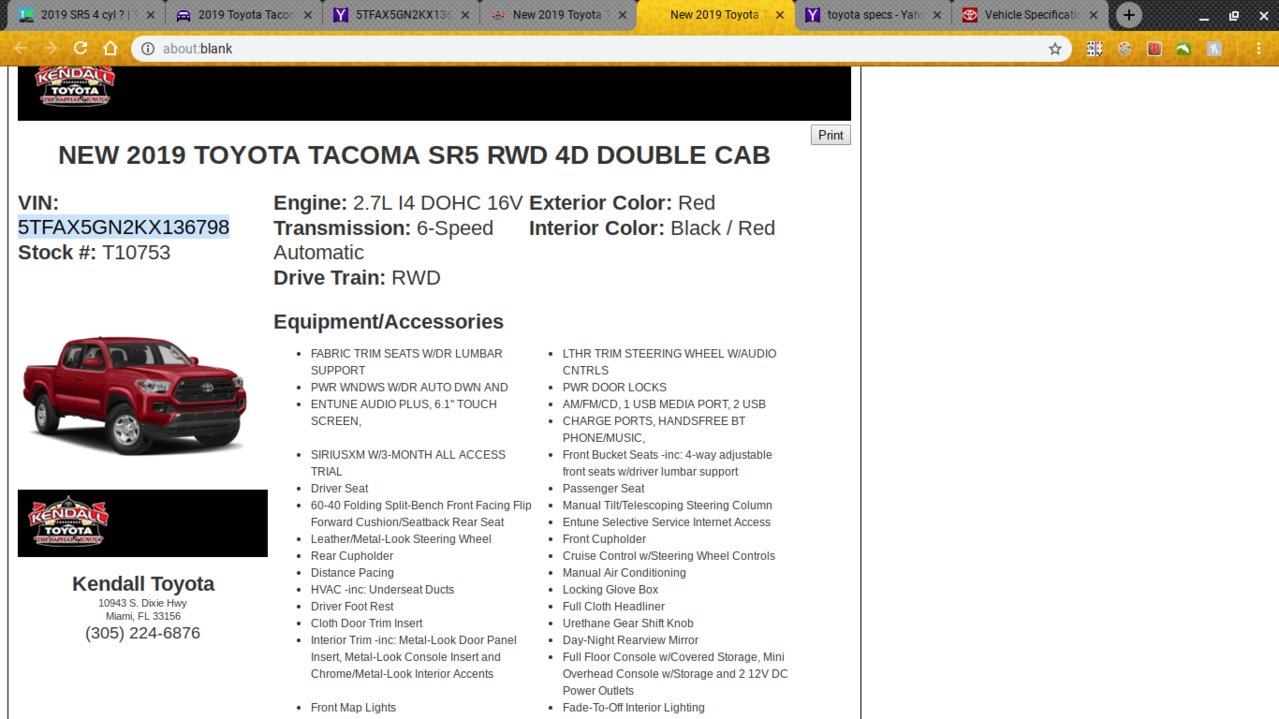
Task: Click the 'Interior Color: Black / Red' text
Action: pyautogui.click(x=652, y=228)
